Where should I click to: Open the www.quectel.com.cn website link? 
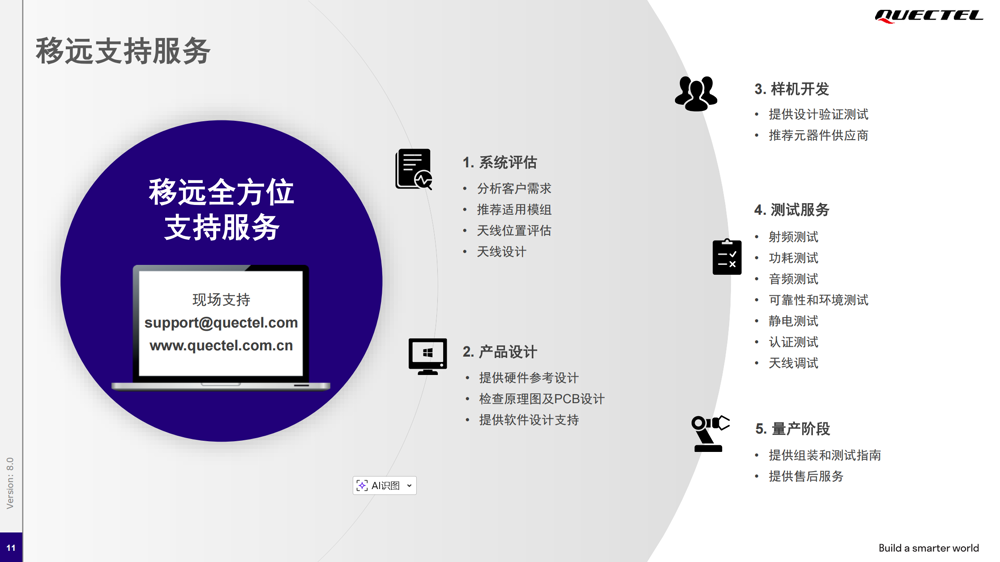coord(221,346)
